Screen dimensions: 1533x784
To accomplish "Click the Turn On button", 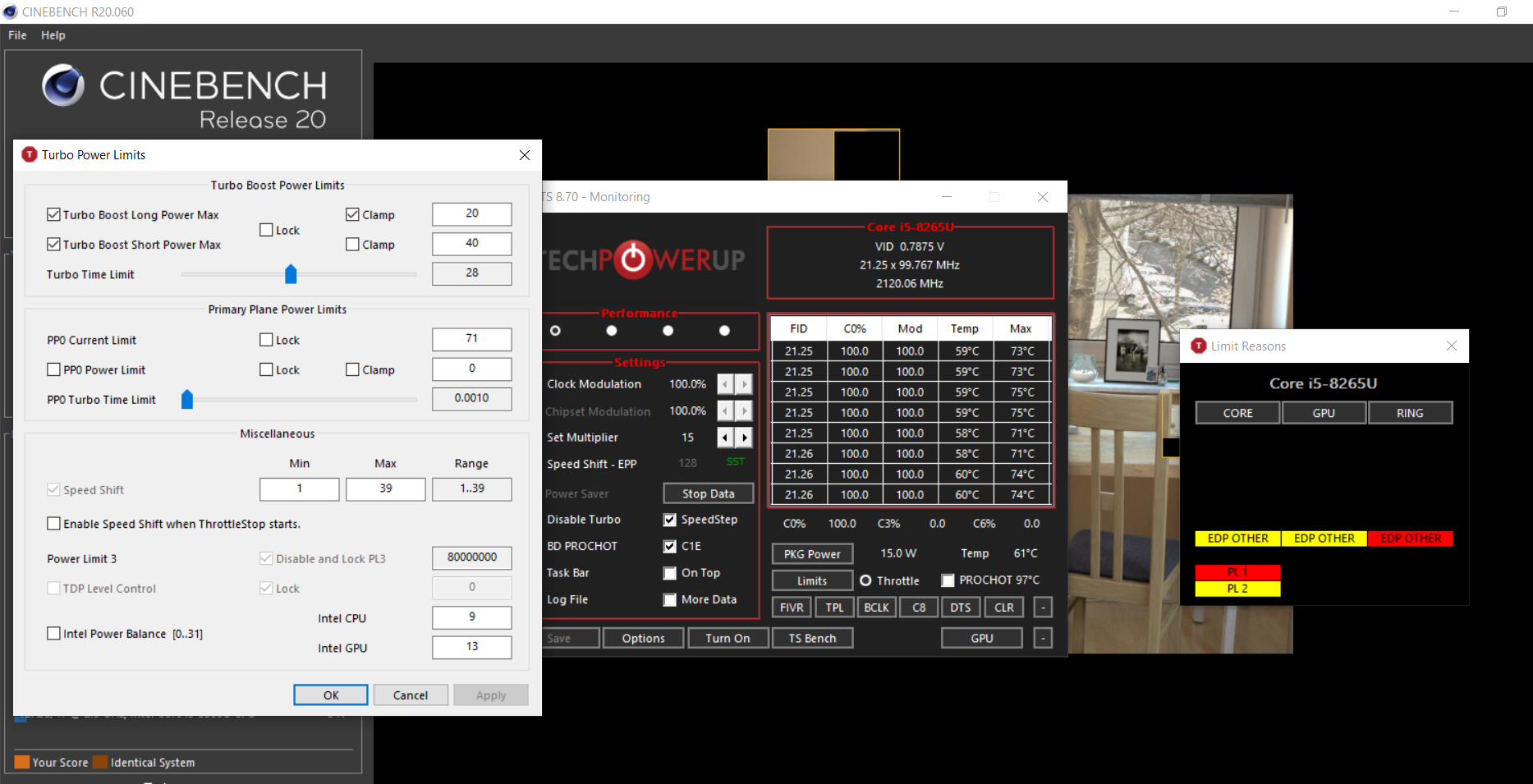I will coord(727,638).
